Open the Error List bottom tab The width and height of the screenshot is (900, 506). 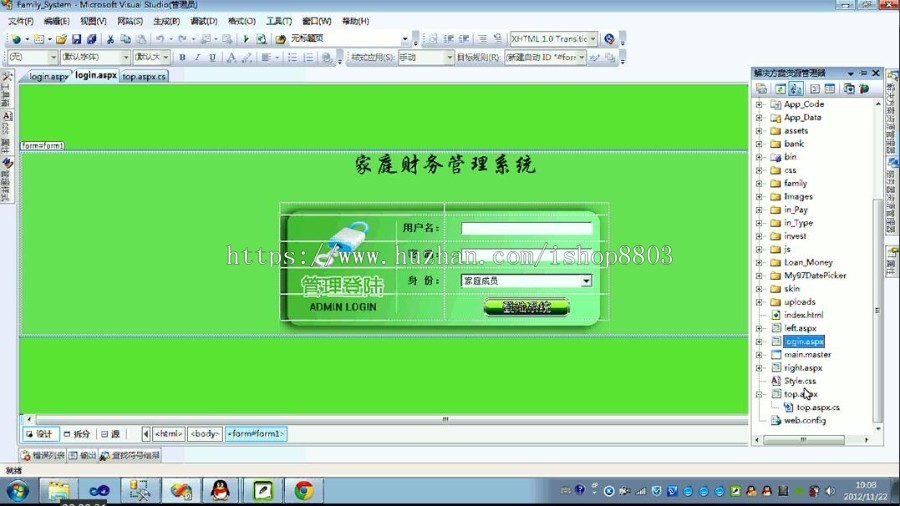[x=43, y=456]
